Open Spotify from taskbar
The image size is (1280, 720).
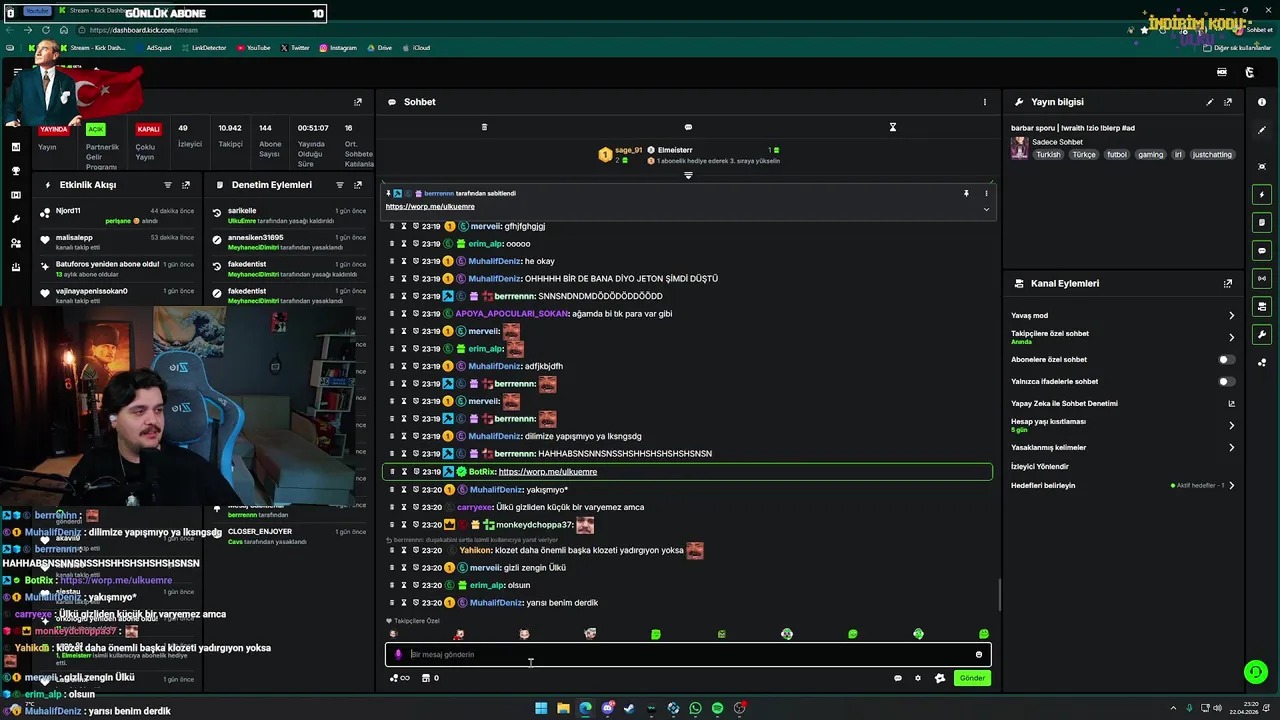pos(717,708)
